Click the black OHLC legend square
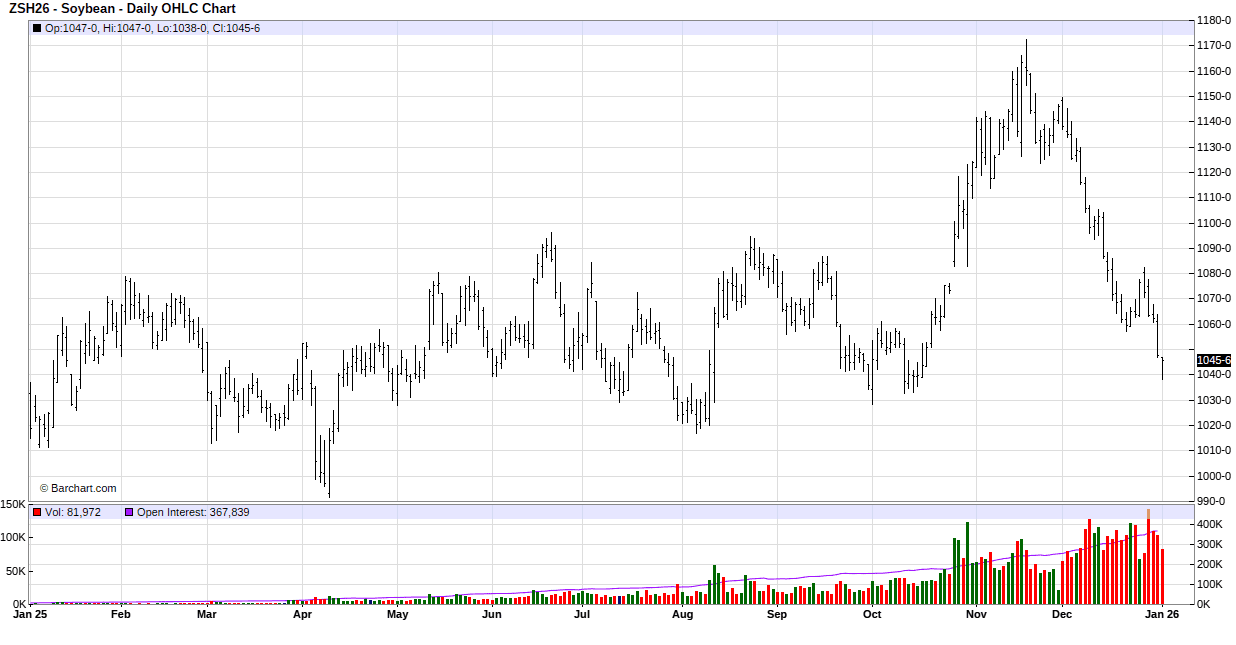Image resolution: width=1236 pixels, height=645 pixels. (37, 28)
